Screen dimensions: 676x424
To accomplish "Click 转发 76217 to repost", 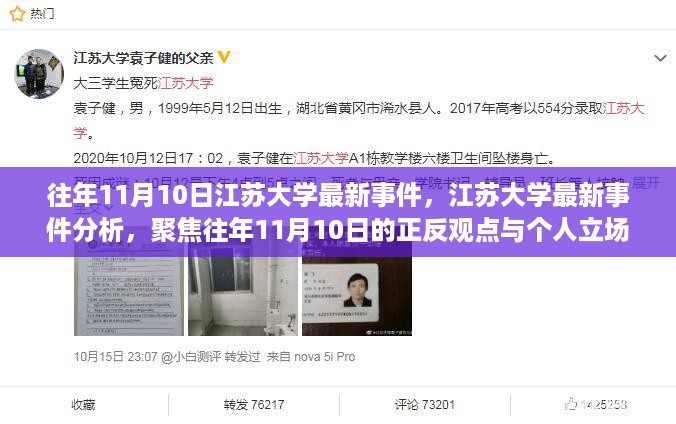I will pos(254,405).
